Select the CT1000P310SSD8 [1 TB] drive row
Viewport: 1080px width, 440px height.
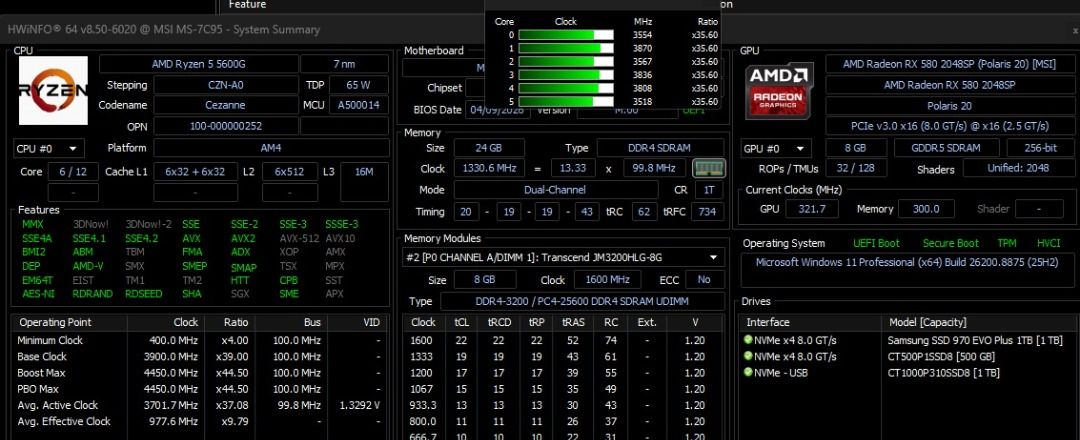(909, 373)
